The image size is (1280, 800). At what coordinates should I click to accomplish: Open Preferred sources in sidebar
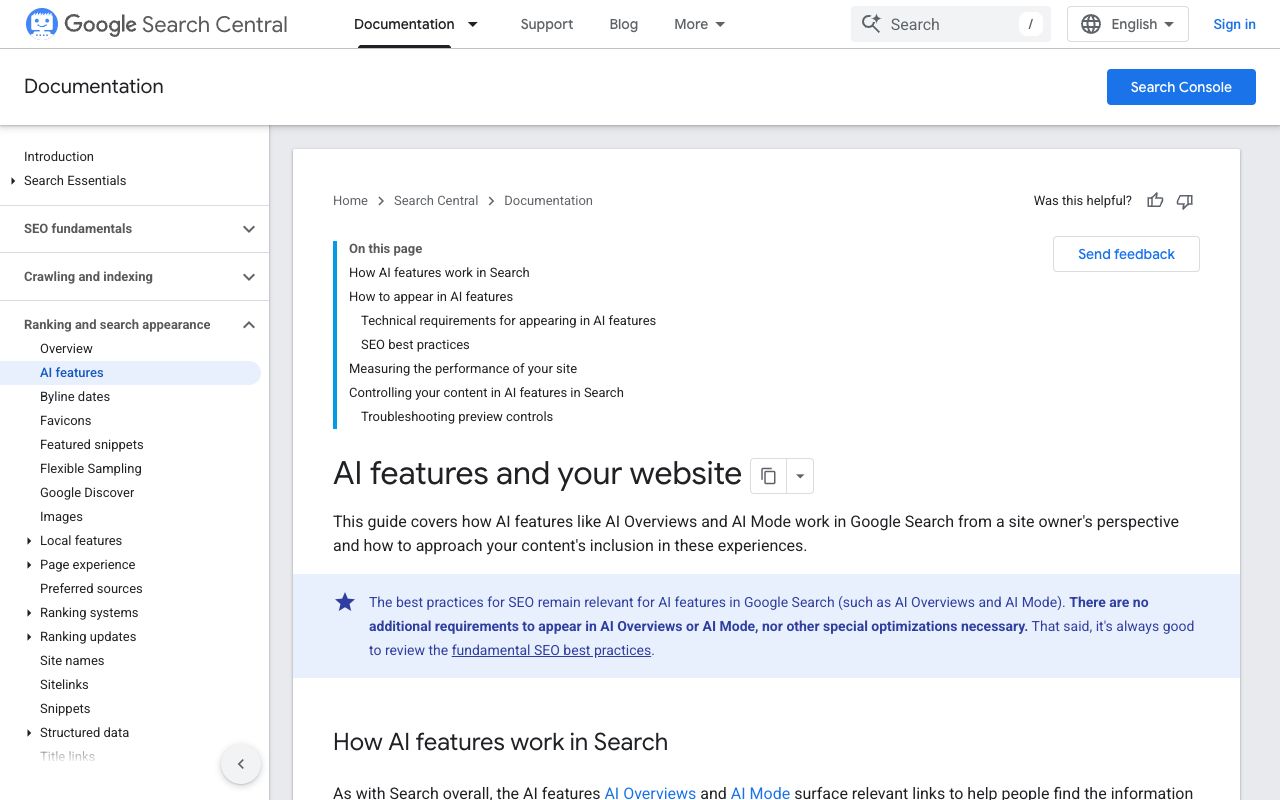click(x=91, y=589)
